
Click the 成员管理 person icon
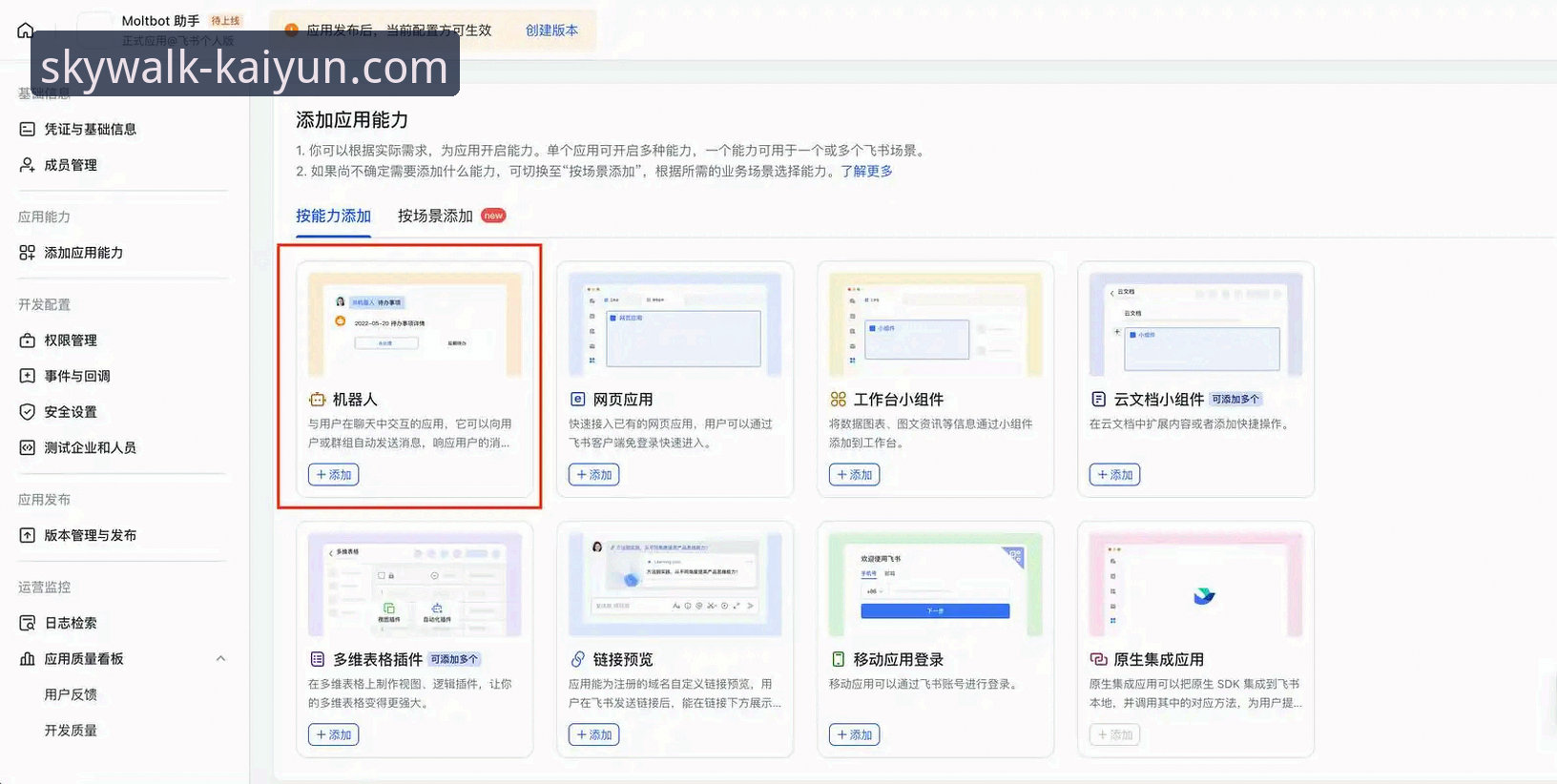pyautogui.click(x=28, y=165)
